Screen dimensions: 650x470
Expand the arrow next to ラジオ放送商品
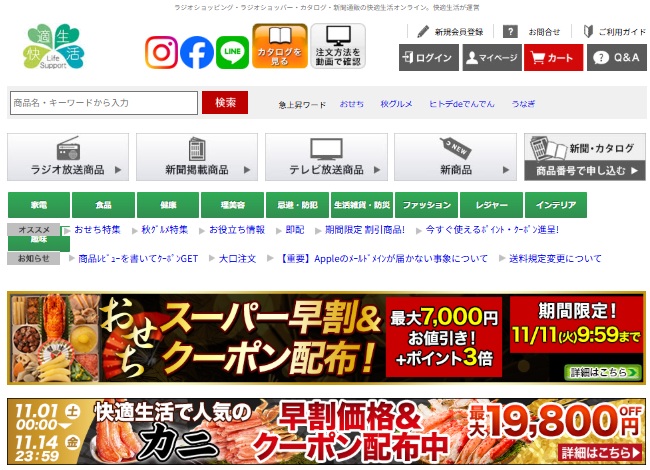point(118,170)
